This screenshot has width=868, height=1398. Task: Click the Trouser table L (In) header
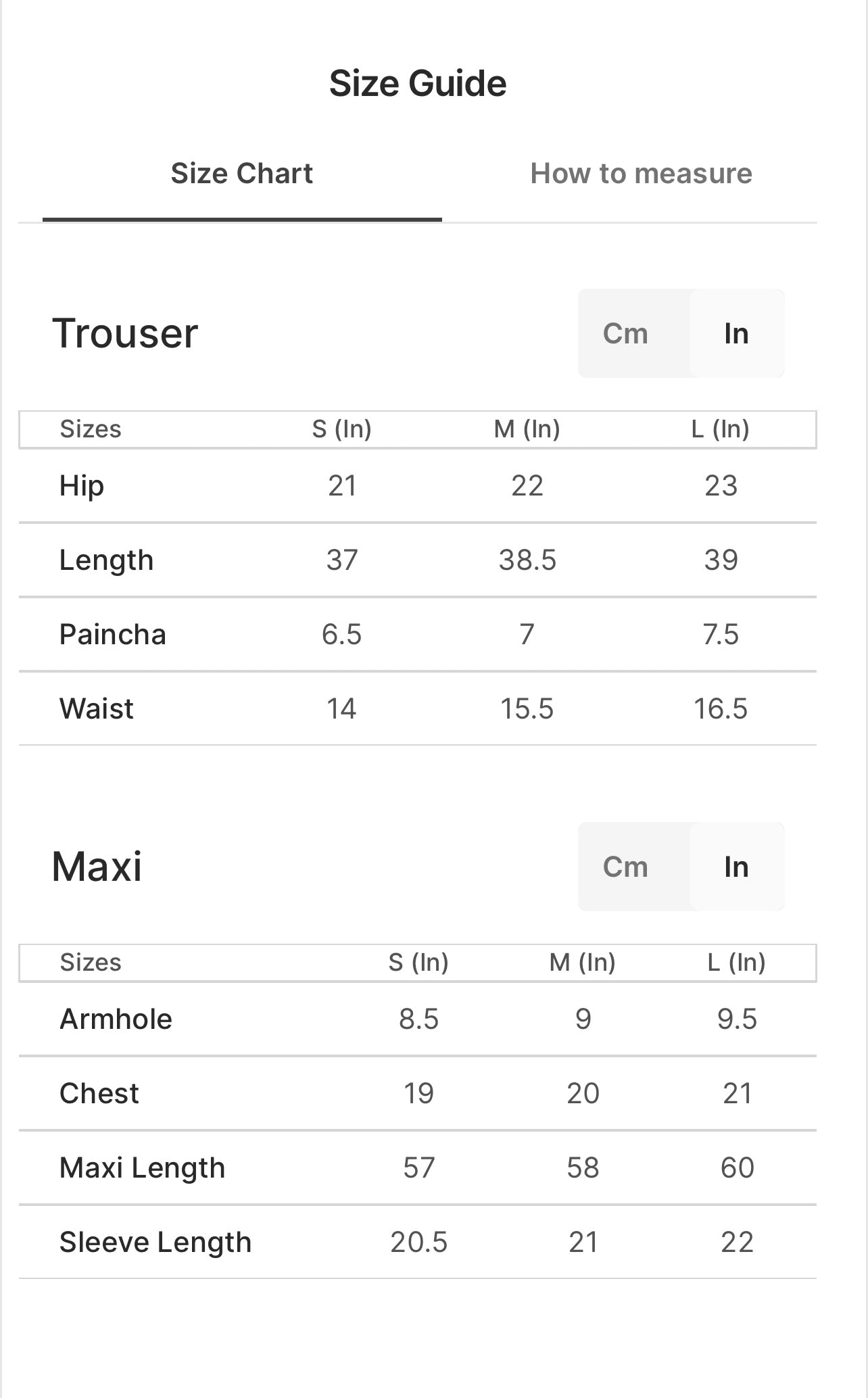(721, 429)
